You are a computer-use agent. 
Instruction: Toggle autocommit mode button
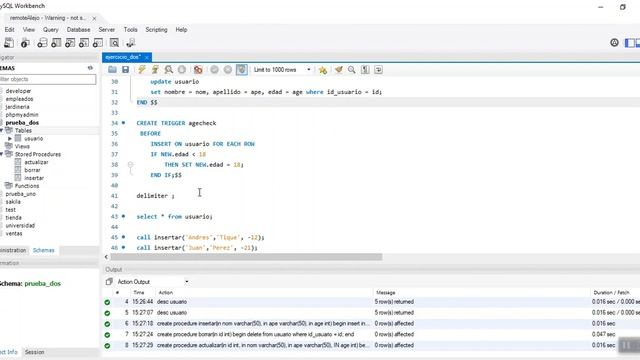click(x=242, y=70)
